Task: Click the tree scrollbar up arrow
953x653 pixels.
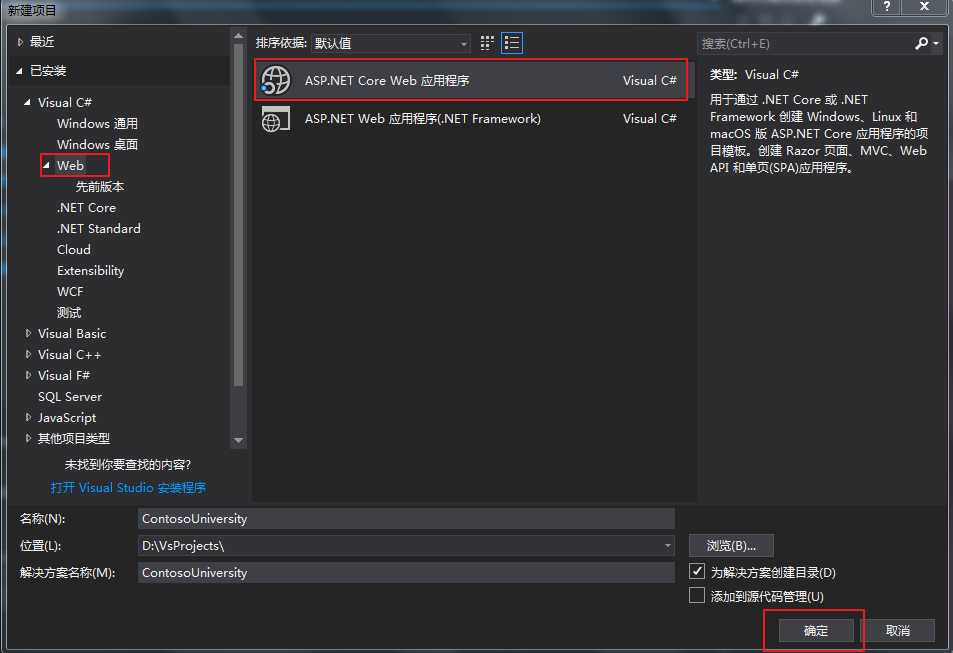Action: [238, 36]
